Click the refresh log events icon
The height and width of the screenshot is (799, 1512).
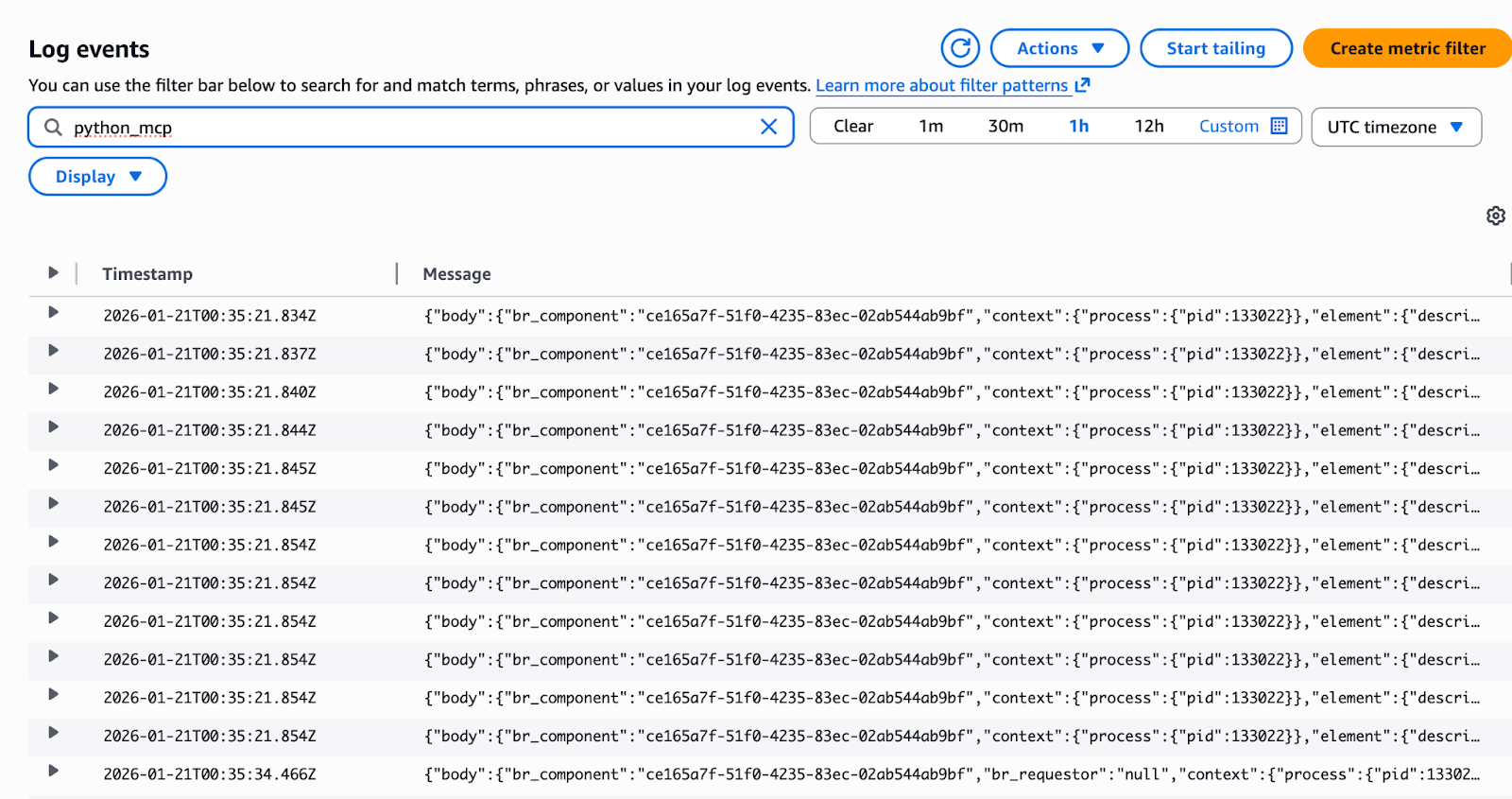coord(960,48)
